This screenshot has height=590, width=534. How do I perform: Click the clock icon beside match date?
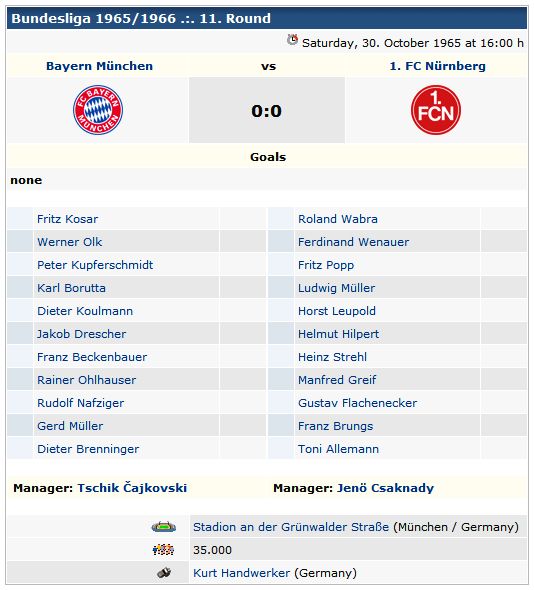(x=292, y=40)
